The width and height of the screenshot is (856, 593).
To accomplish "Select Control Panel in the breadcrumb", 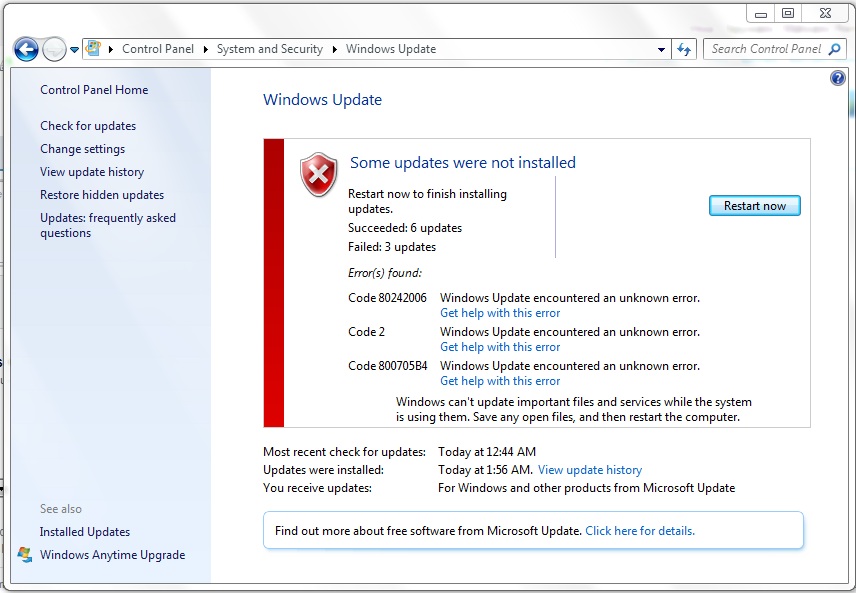I will click(158, 49).
